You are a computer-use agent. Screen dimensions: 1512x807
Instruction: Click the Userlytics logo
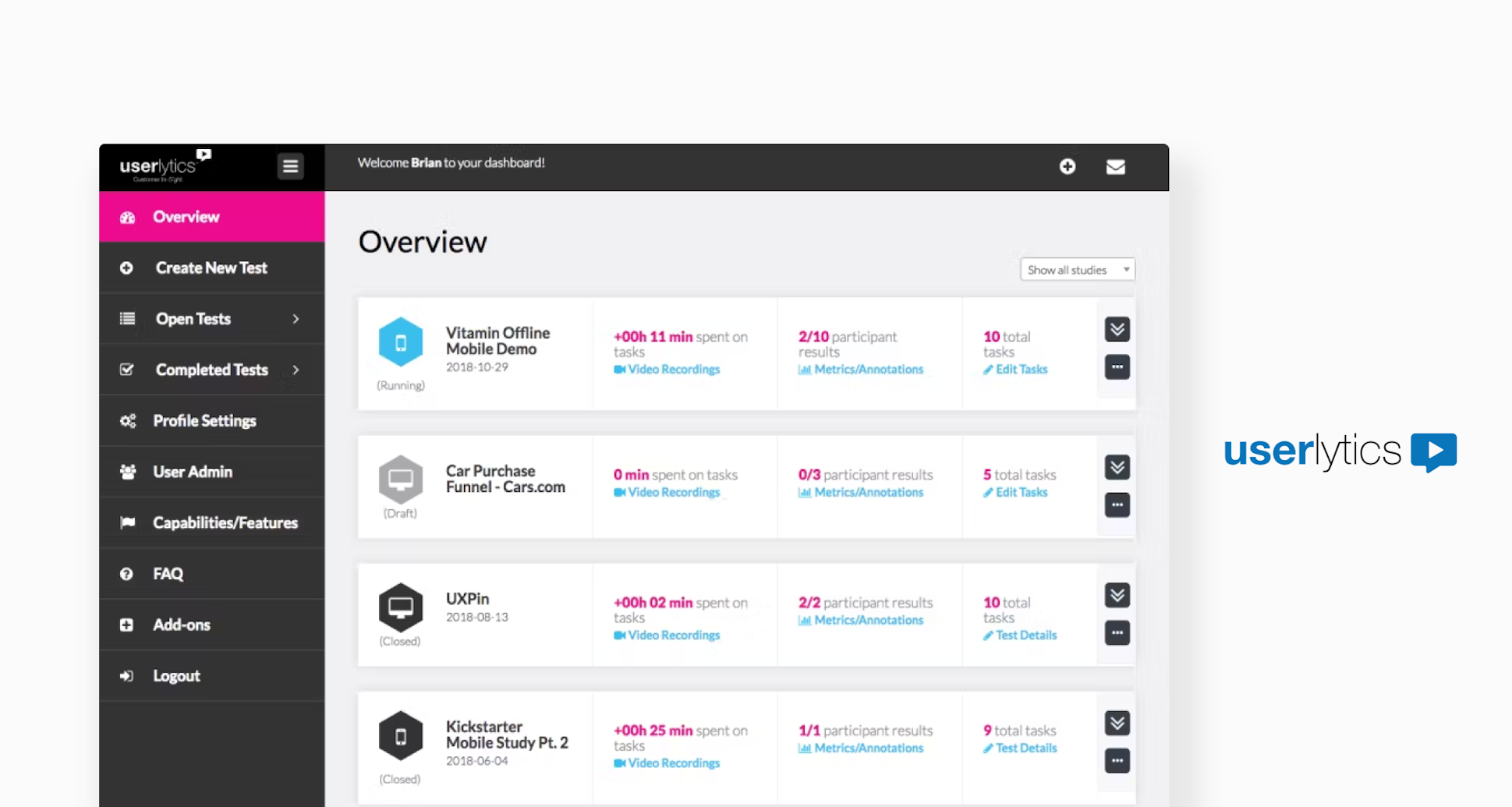pyautogui.click(x=159, y=165)
